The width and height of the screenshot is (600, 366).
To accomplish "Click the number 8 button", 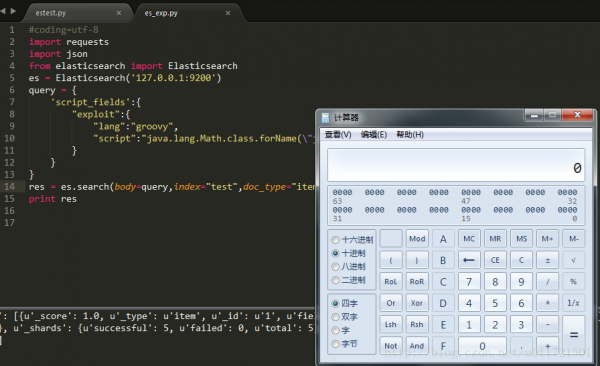I will pos(495,282).
